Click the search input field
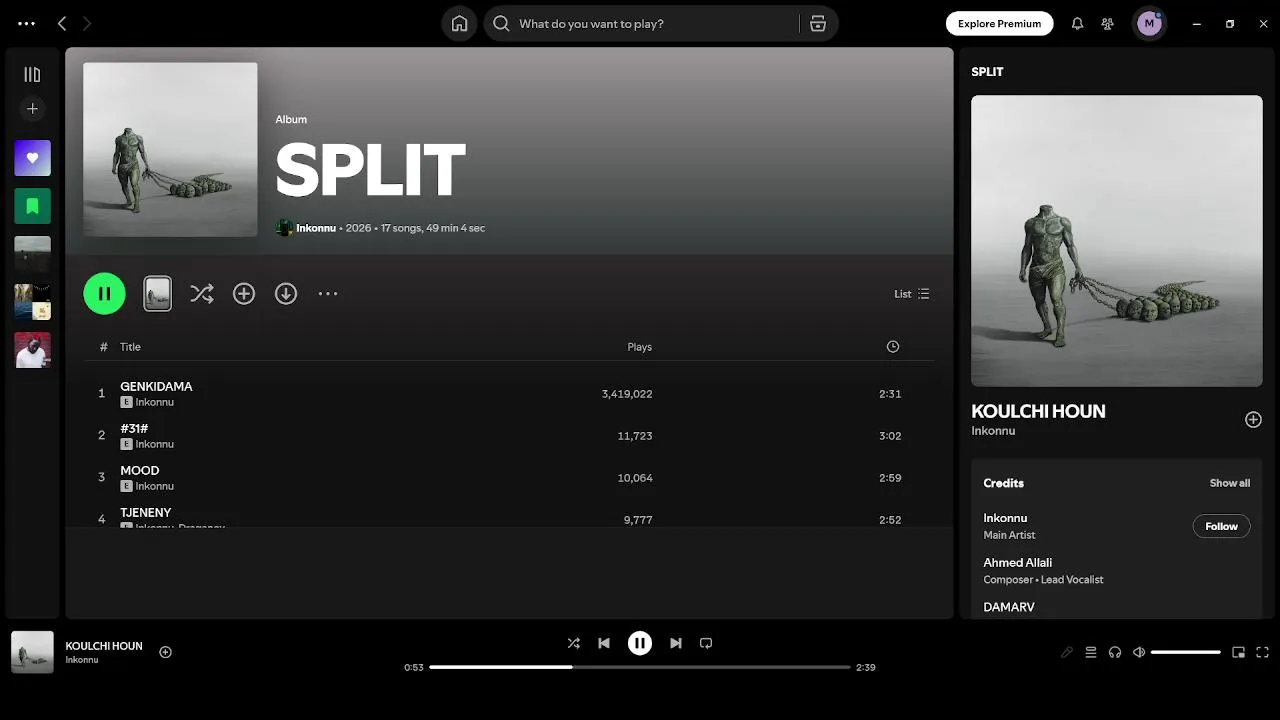This screenshot has height=720, width=1280. [655, 23]
